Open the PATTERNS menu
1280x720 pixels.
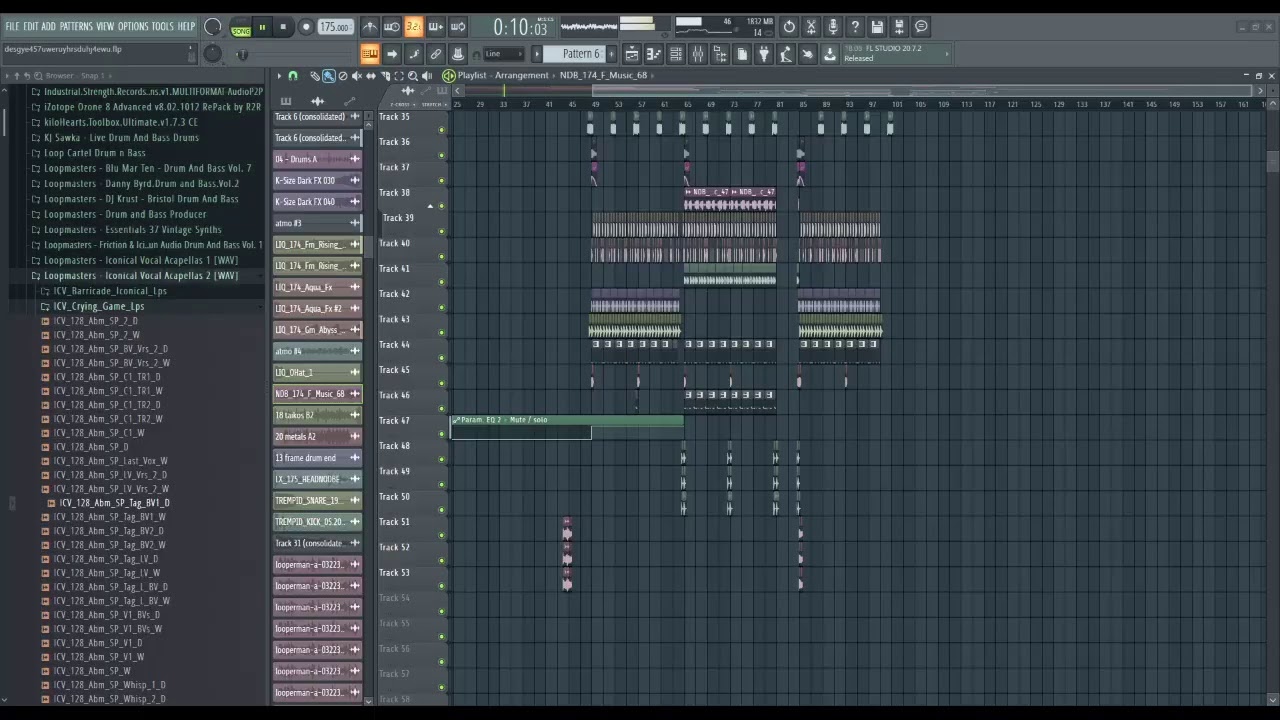pos(75,26)
